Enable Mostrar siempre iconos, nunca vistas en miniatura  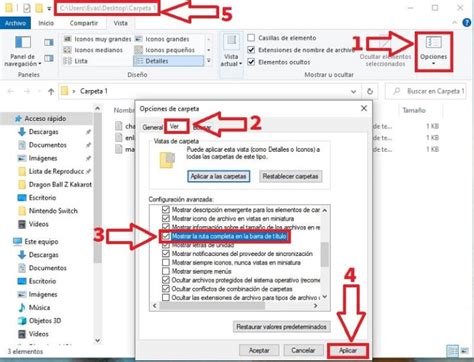point(166,262)
